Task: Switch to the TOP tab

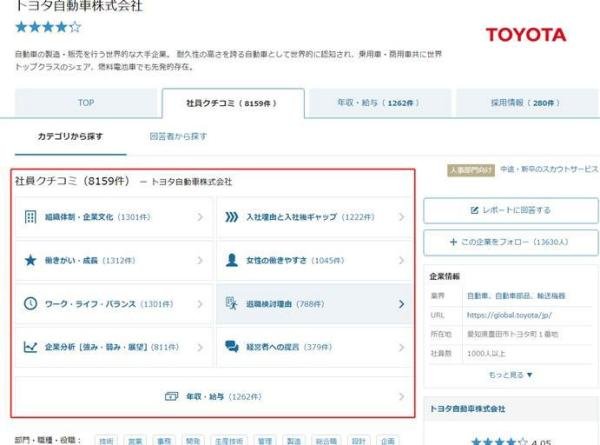Action: click(86, 103)
